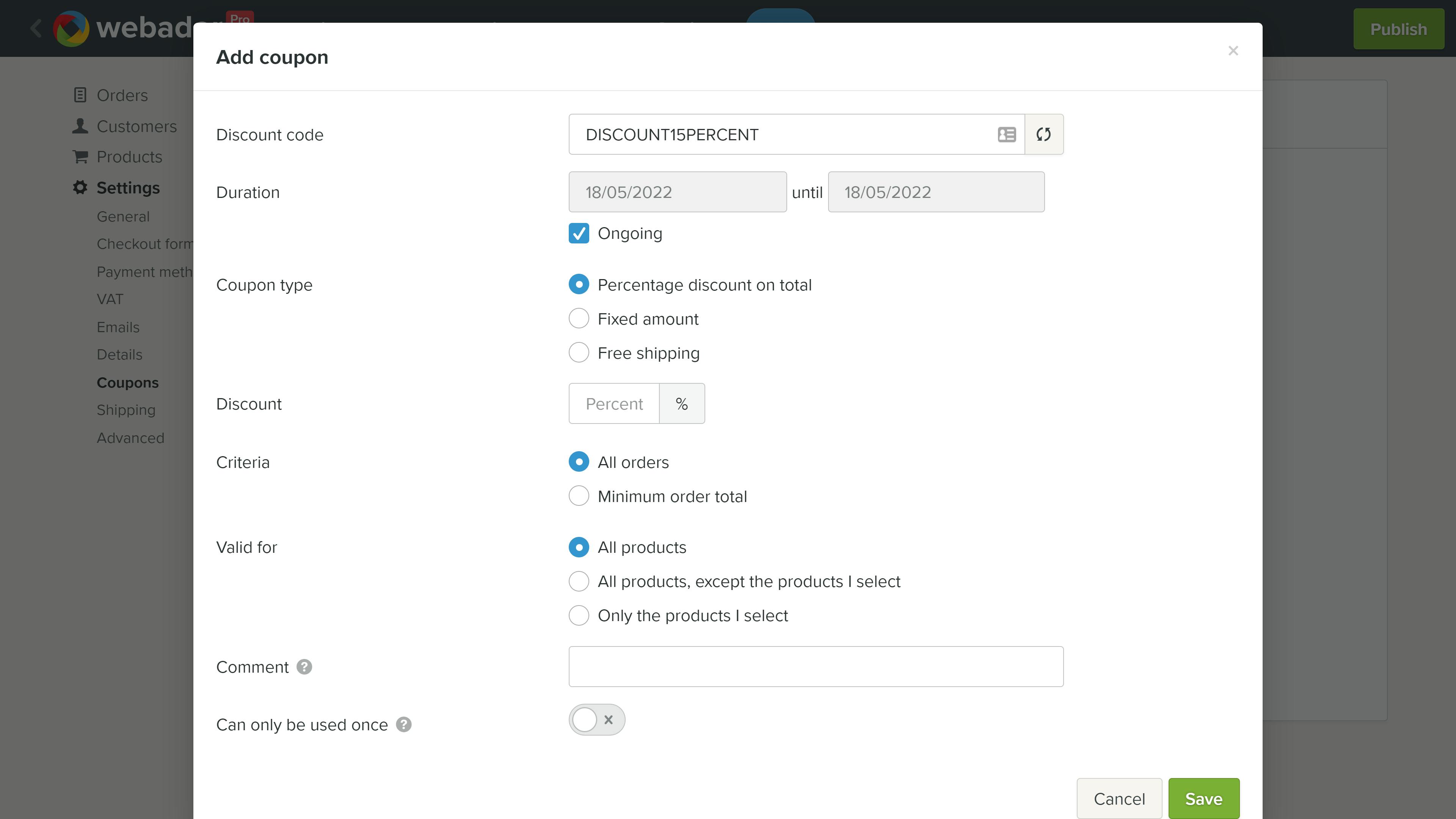Viewport: 1456px width, 819px height.
Task: Generate a random discount code
Action: 1043,135
